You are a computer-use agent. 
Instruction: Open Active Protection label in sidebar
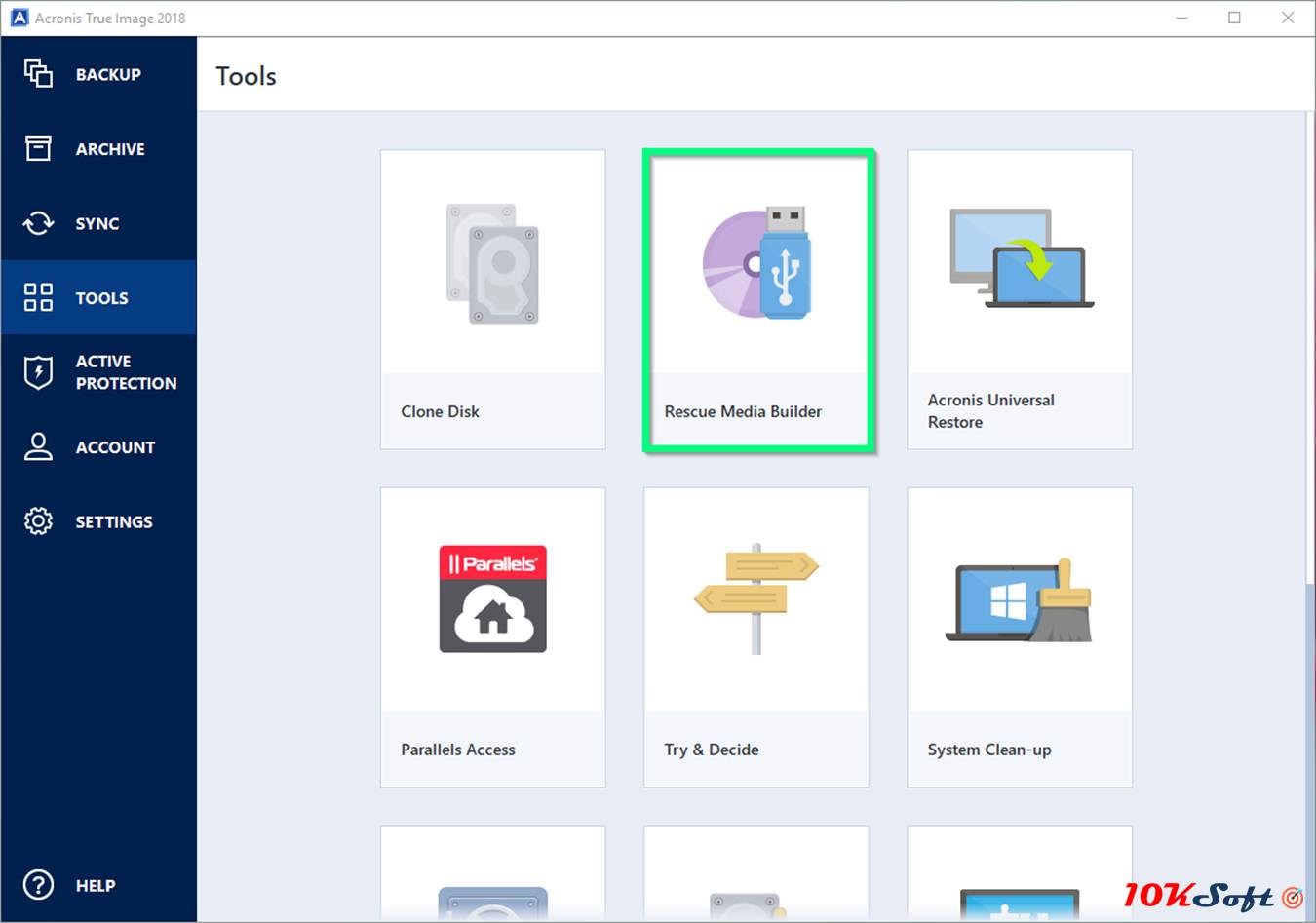tap(127, 372)
